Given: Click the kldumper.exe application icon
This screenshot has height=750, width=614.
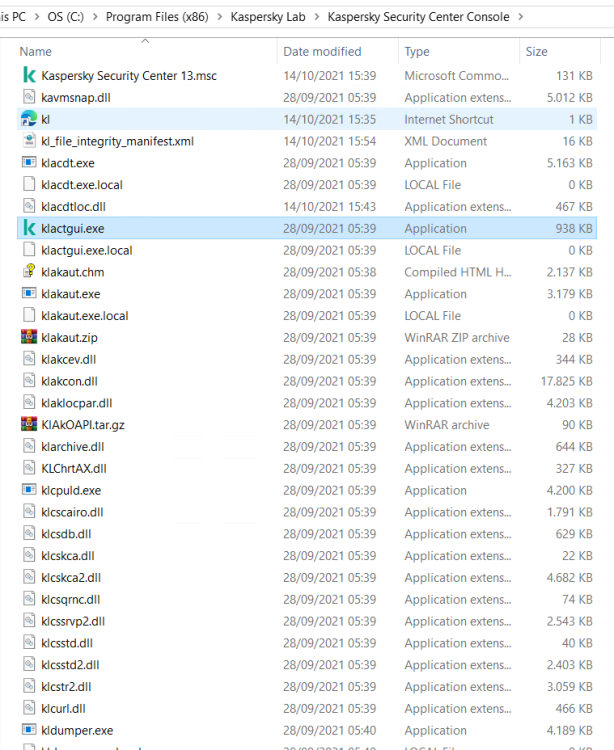Looking at the screenshot, I should (29, 730).
